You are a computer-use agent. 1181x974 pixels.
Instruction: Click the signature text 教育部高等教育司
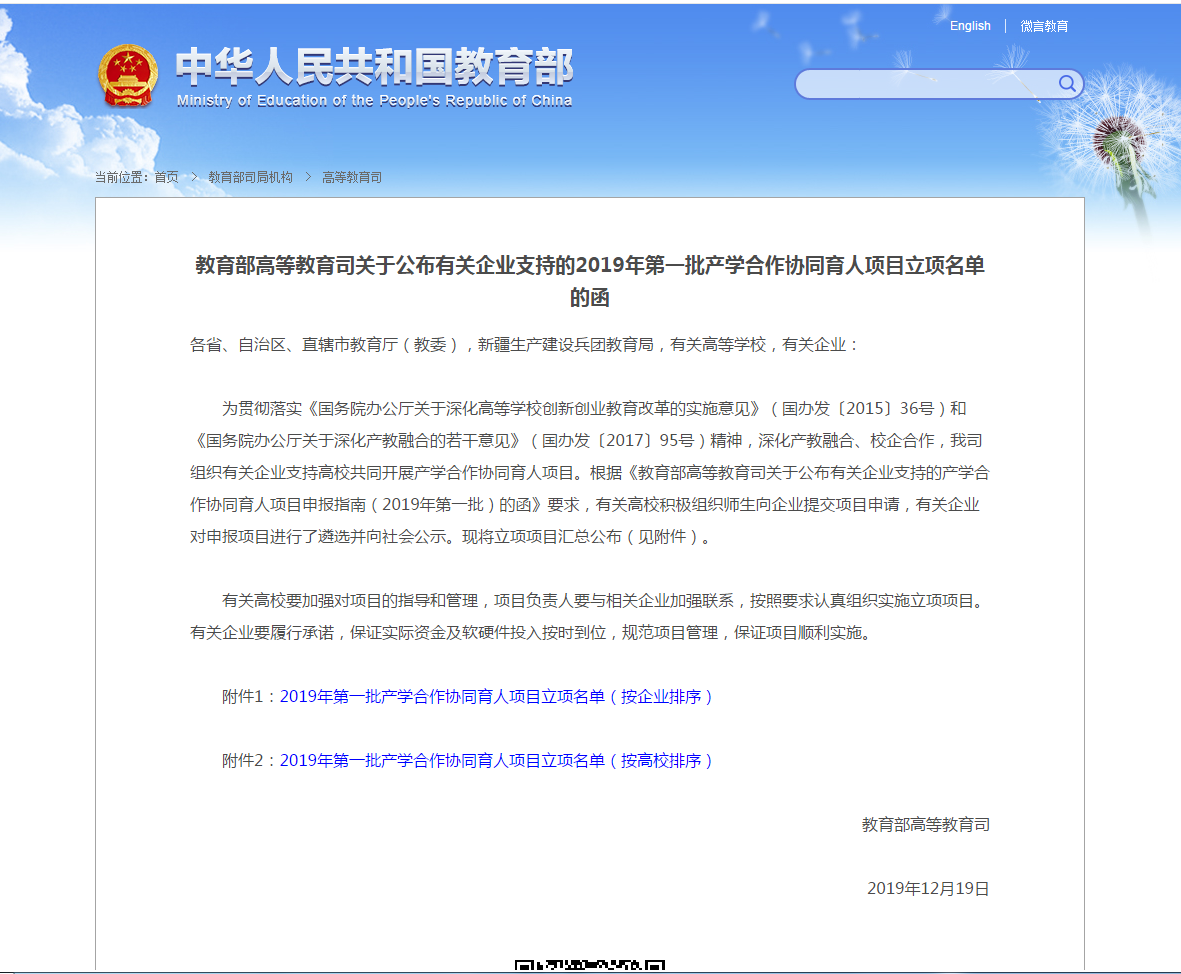[x=926, y=825]
